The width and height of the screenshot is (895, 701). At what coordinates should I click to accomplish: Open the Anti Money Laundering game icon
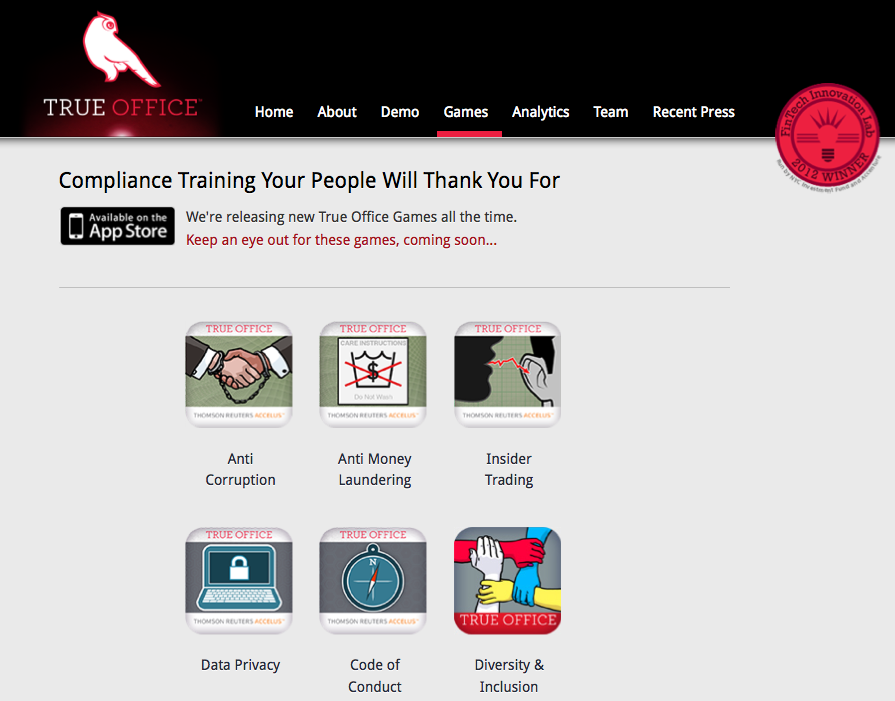pos(373,374)
